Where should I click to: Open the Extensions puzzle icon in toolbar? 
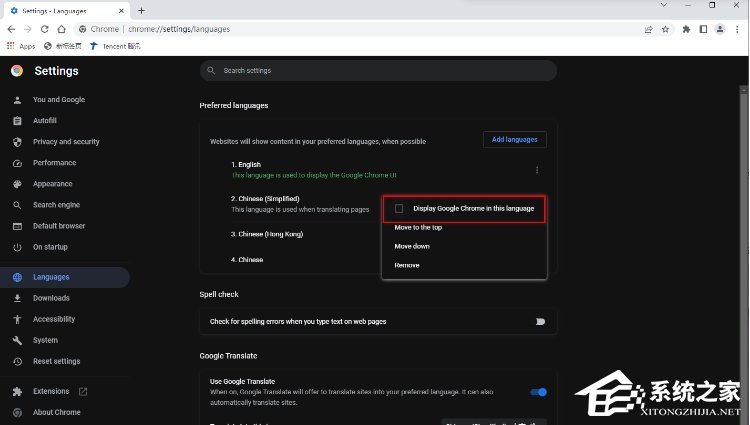click(x=686, y=29)
